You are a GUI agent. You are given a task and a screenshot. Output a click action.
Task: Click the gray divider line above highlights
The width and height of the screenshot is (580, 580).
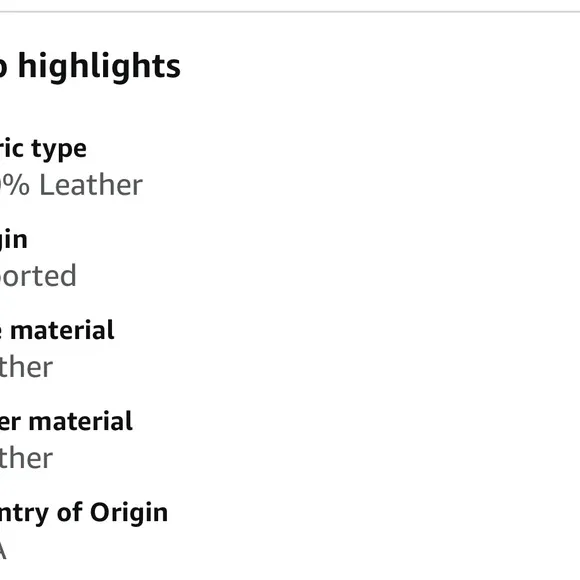pyautogui.click(x=290, y=11)
